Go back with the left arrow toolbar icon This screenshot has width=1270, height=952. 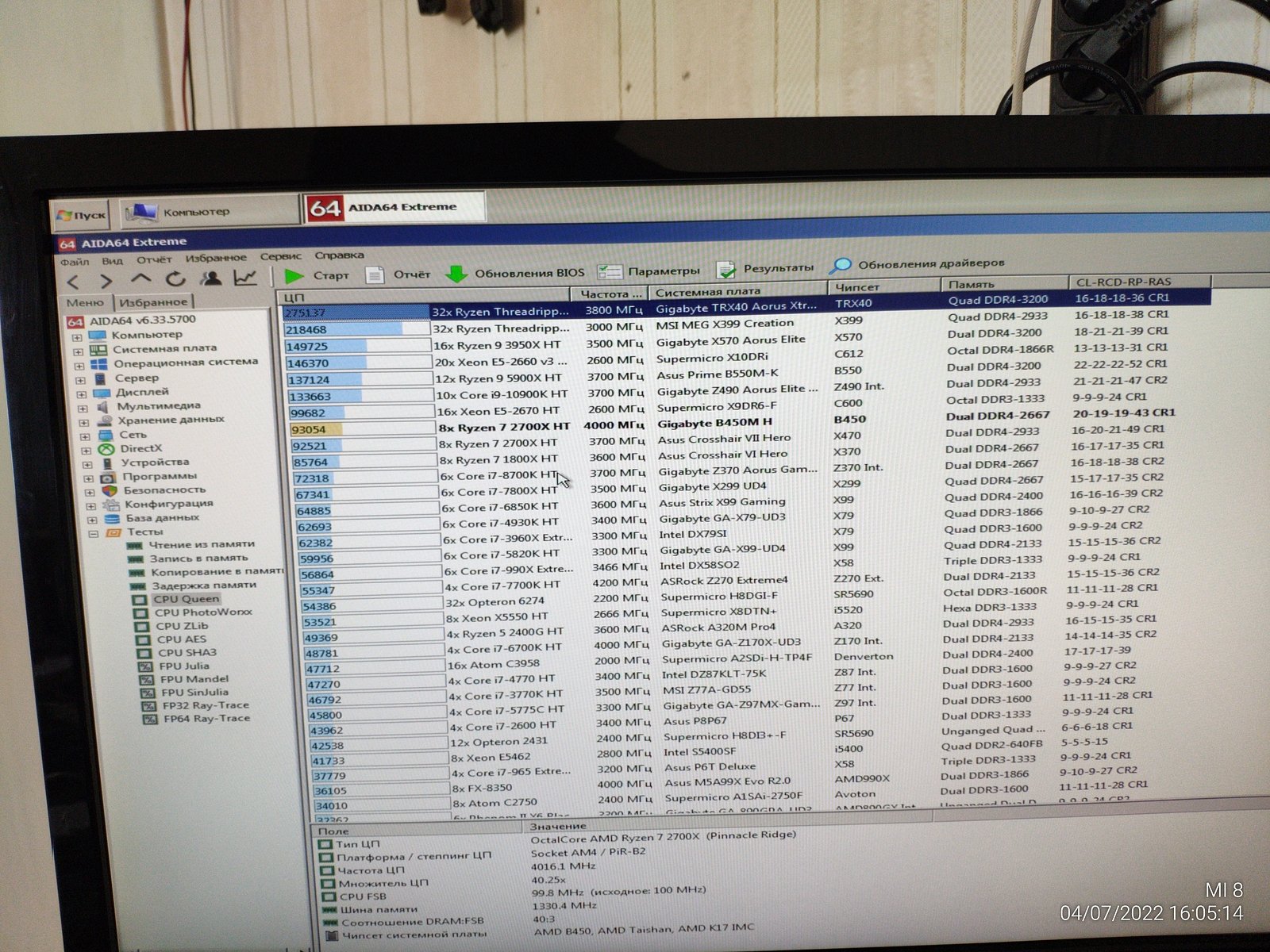[x=73, y=281]
